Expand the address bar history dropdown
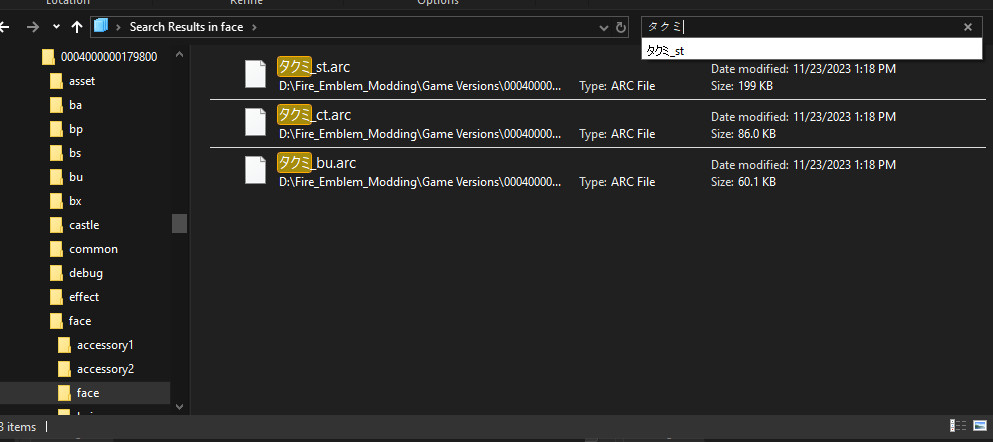 click(x=601, y=27)
